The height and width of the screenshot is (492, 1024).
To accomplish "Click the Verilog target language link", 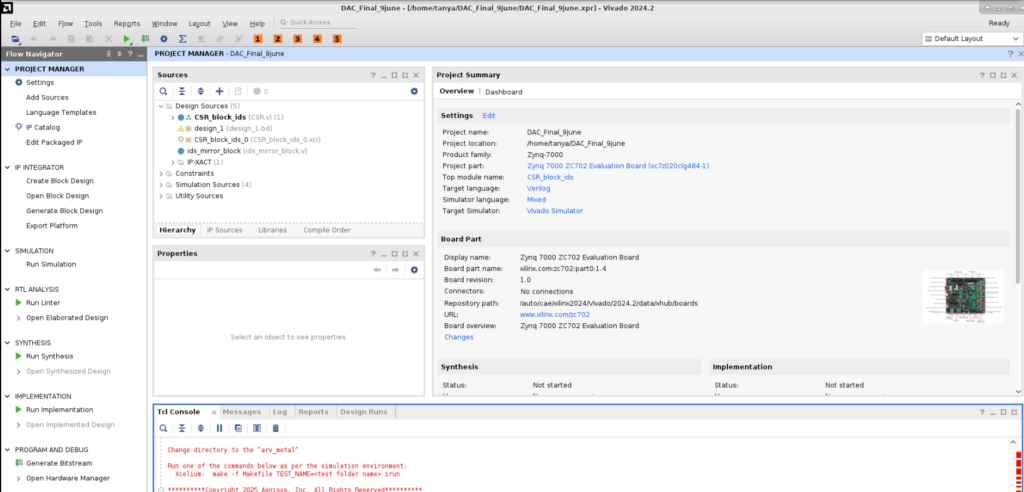I will pyautogui.click(x=539, y=188).
